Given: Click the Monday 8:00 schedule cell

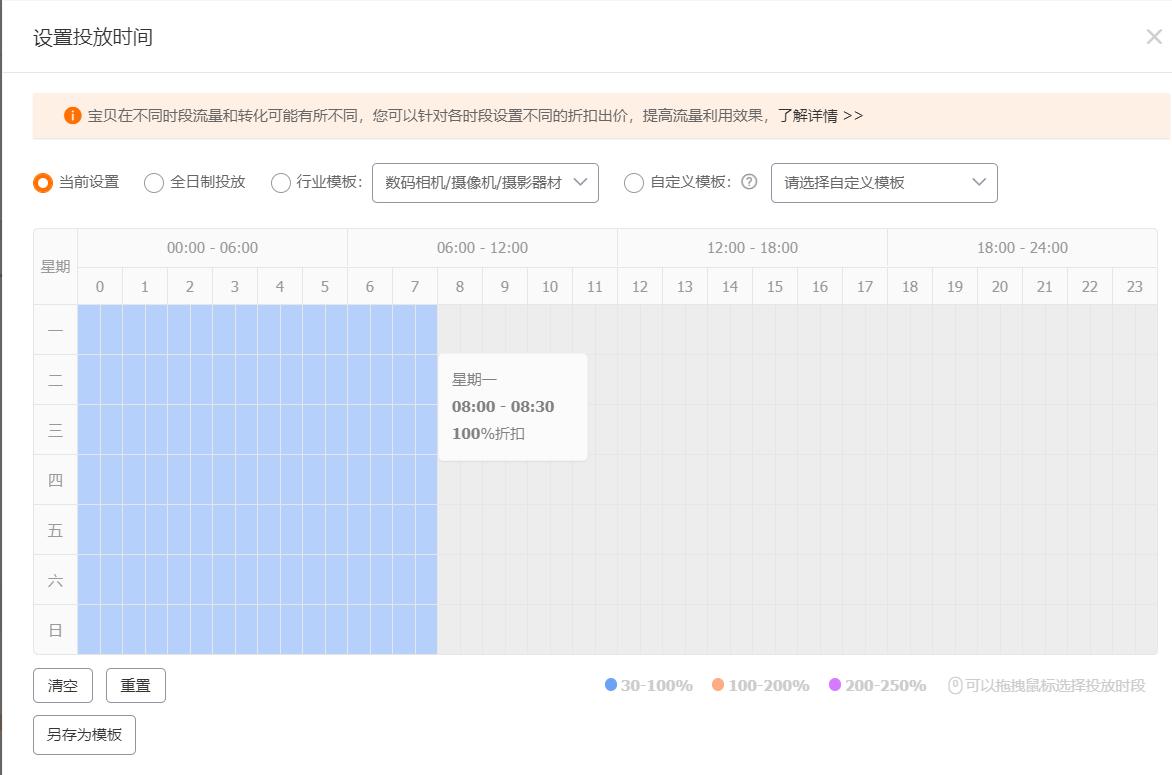Looking at the screenshot, I should click(459, 330).
